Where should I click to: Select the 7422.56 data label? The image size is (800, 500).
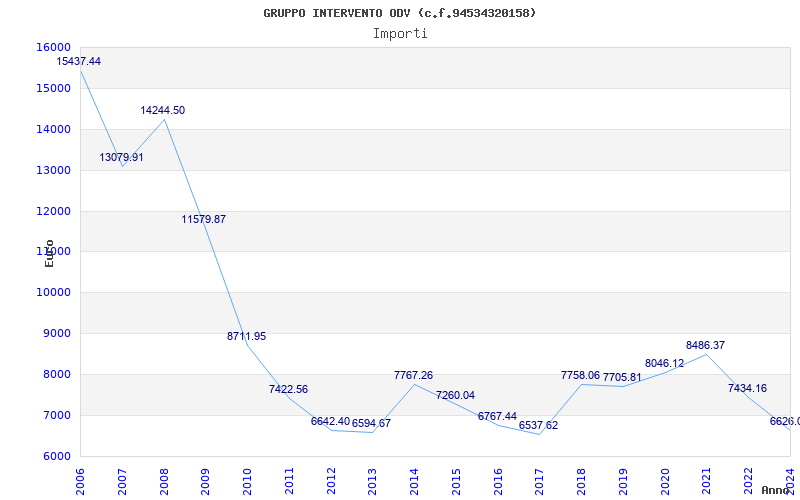point(288,389)
